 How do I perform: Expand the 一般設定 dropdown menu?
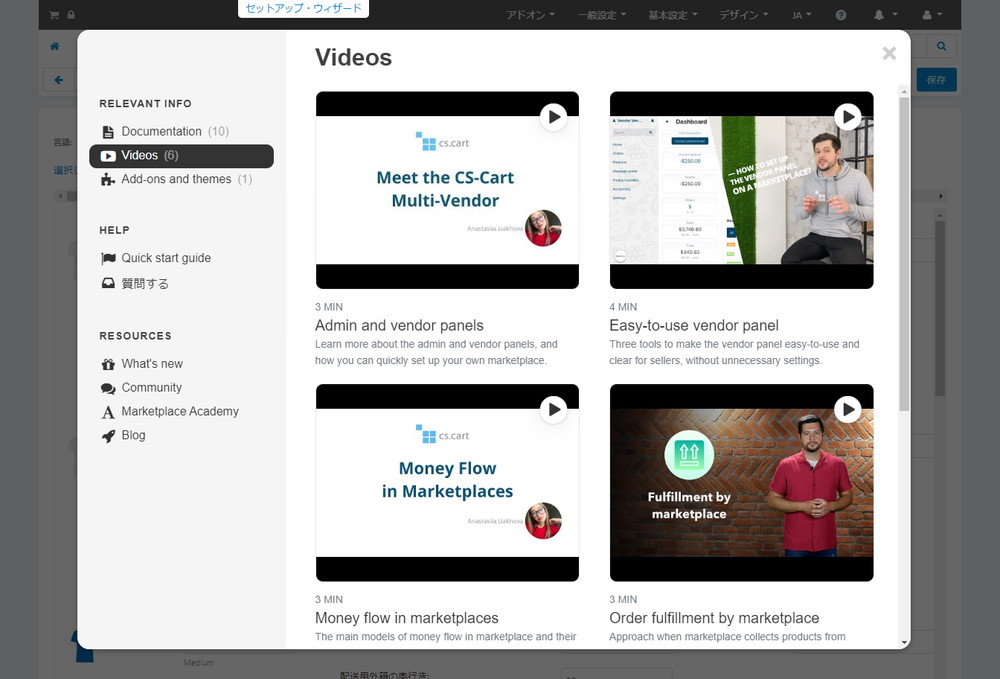click(602, 15)
